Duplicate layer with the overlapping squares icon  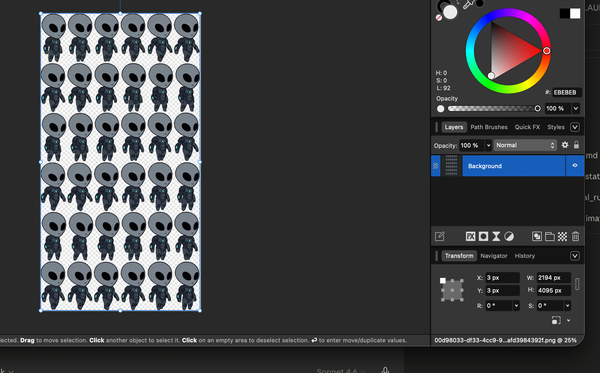tap(537, 236)
